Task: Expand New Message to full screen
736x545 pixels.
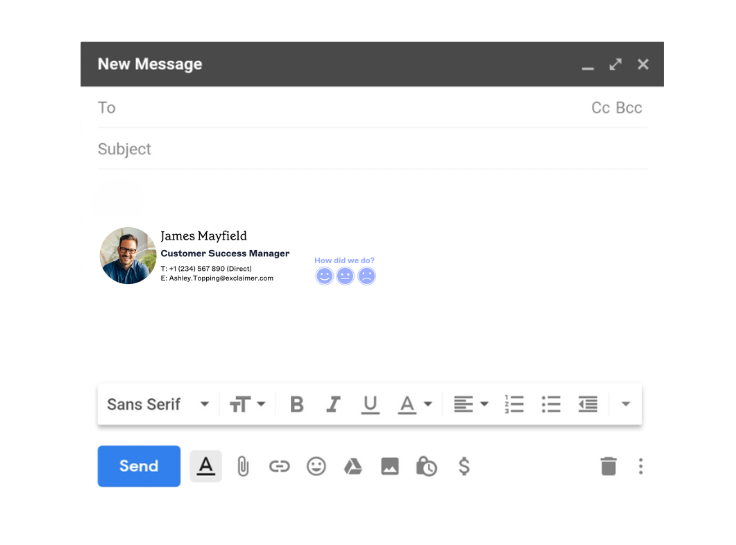Action: tap(615, 64)
